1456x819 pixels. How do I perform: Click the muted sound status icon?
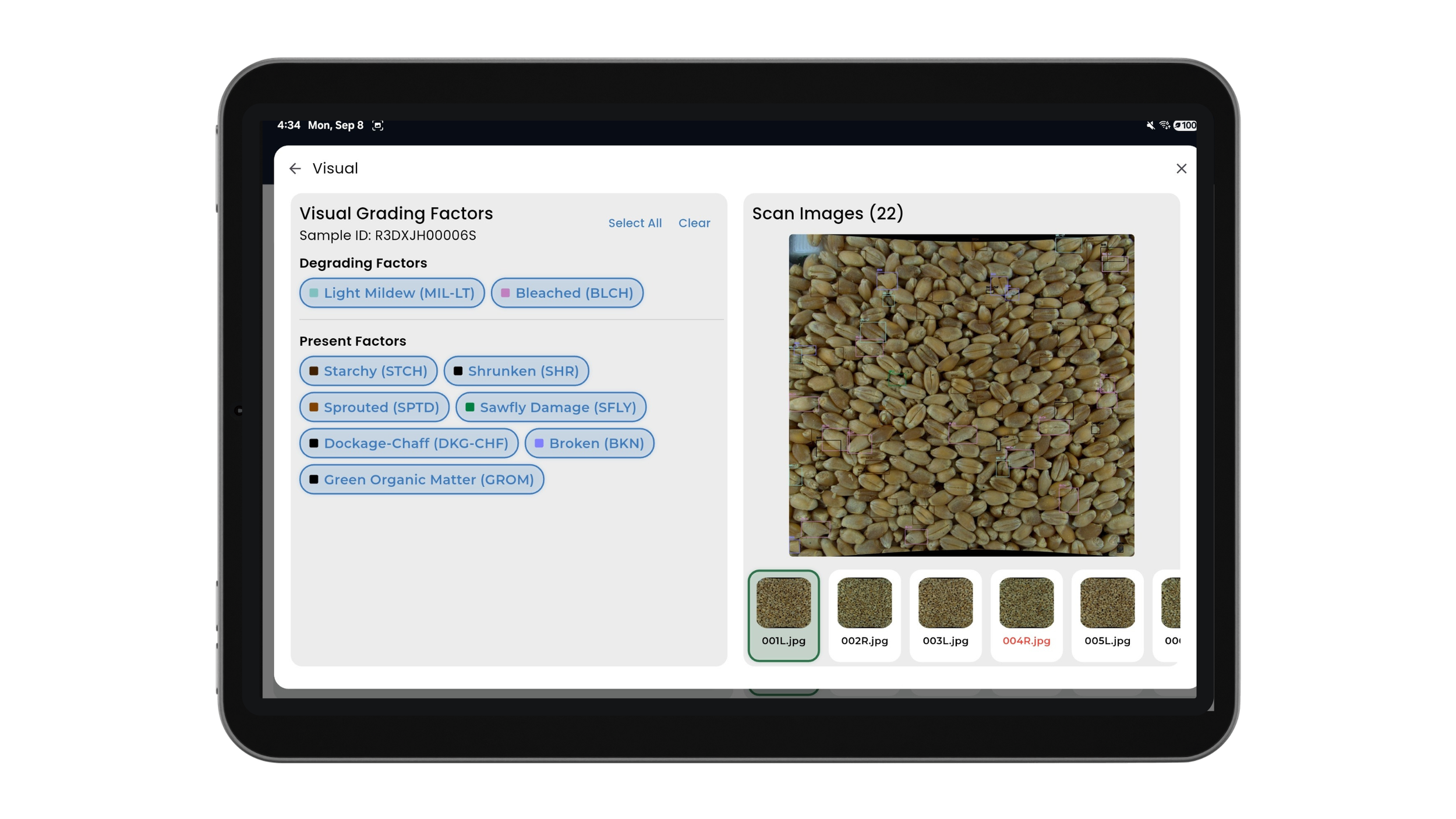click(1150, 125)
